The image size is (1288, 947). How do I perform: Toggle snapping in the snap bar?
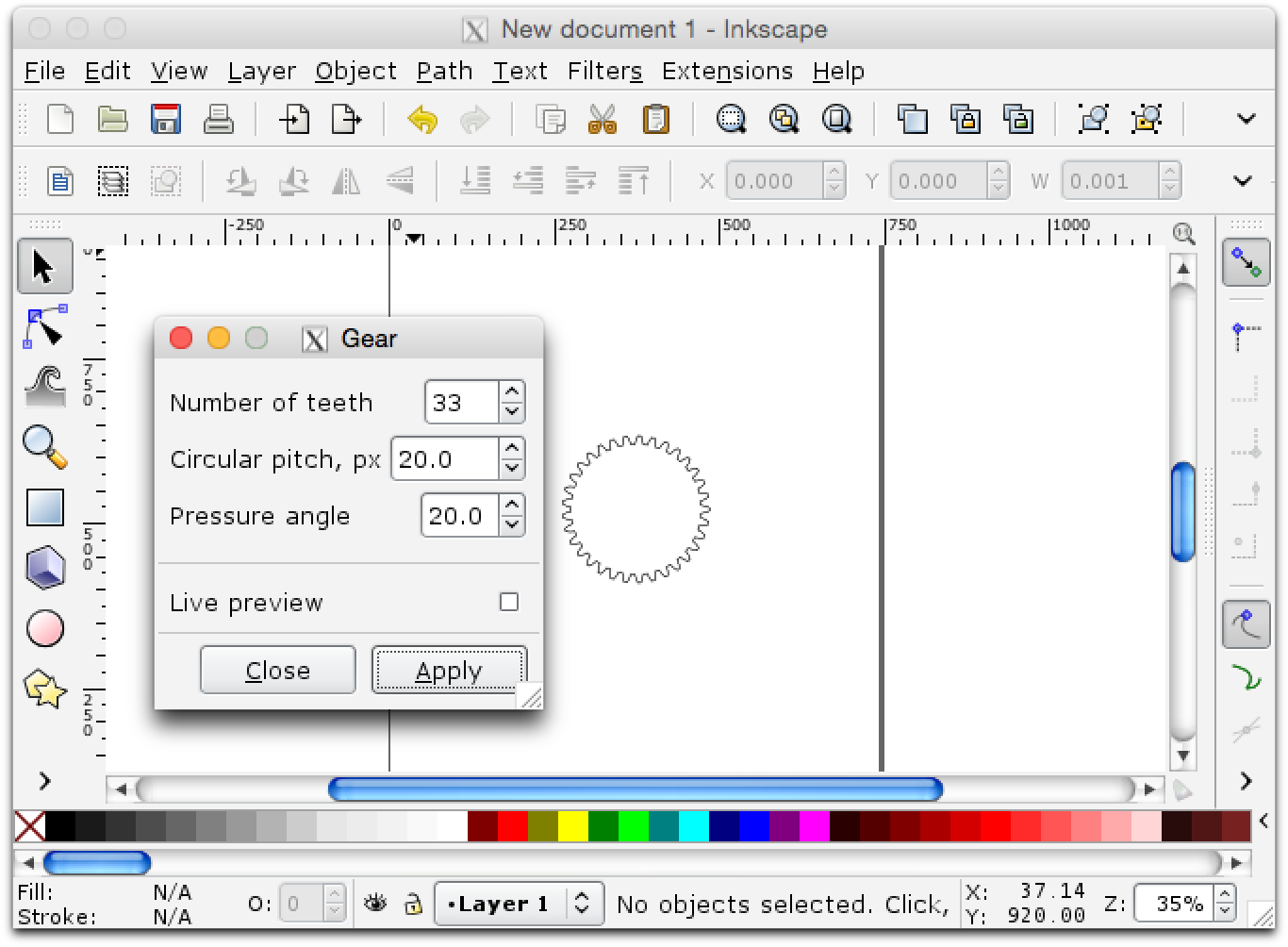1246,262
